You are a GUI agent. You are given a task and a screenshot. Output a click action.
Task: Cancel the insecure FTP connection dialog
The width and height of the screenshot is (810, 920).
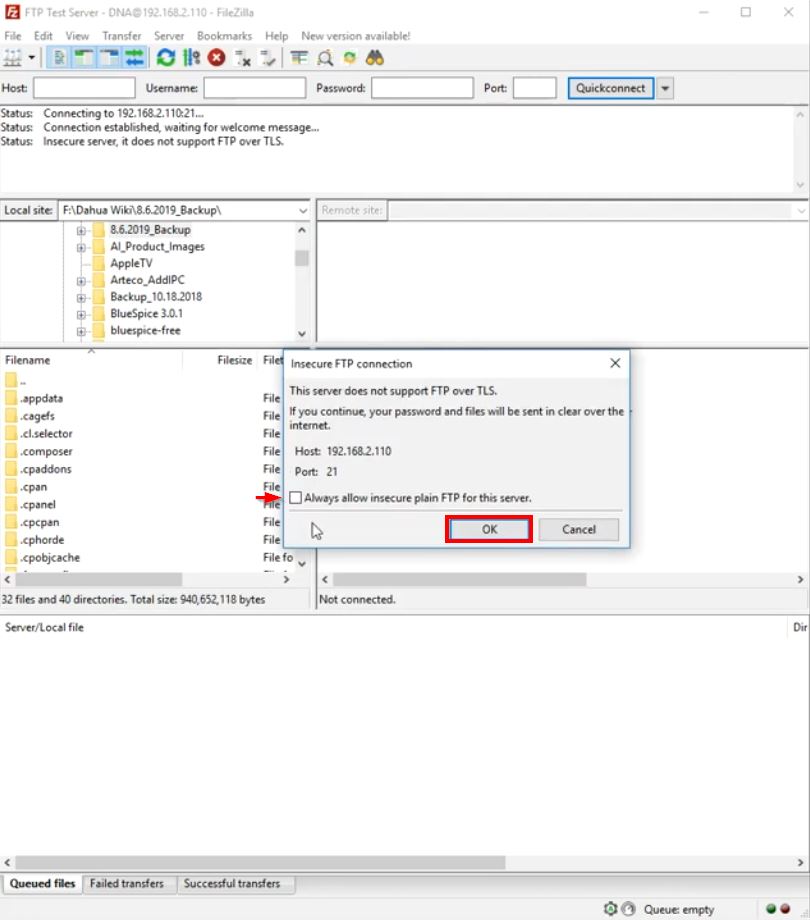tap(578, 529)
